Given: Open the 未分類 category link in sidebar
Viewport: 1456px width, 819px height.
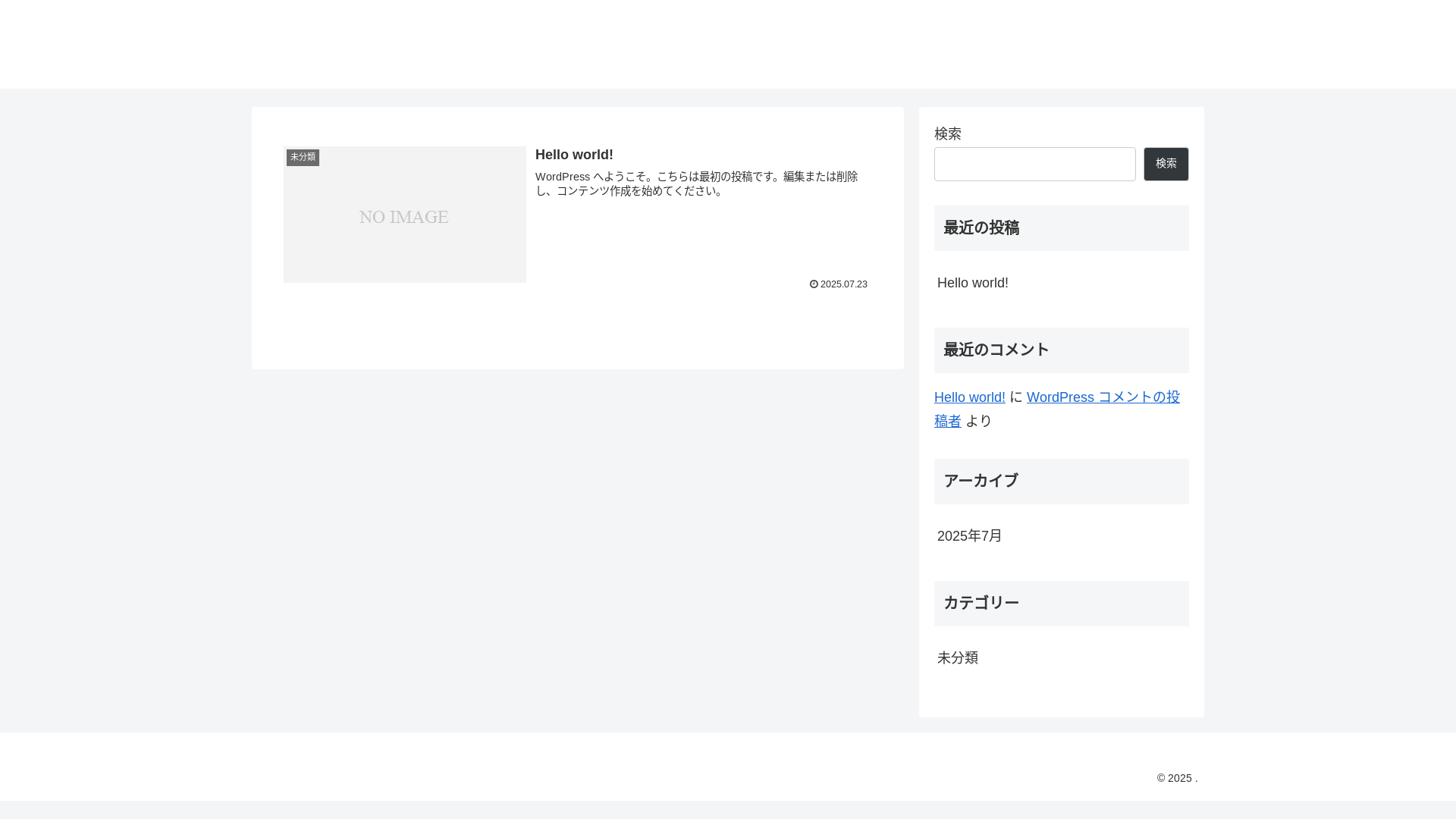Looking at the screenshot, I should pyautogui.click(x=957, y=658).
